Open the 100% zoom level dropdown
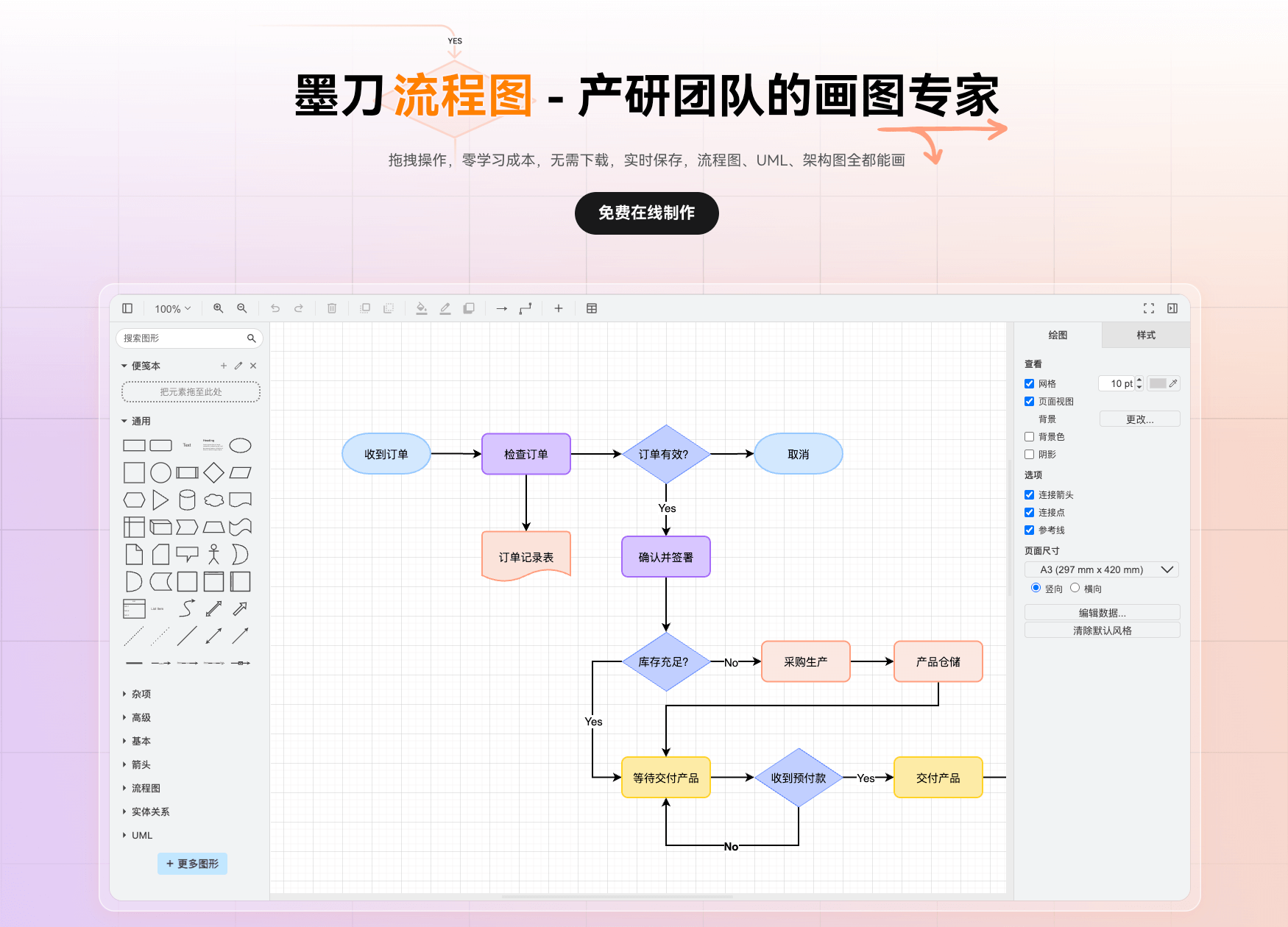The image size is (1288, 927). (x=171, y=308)
